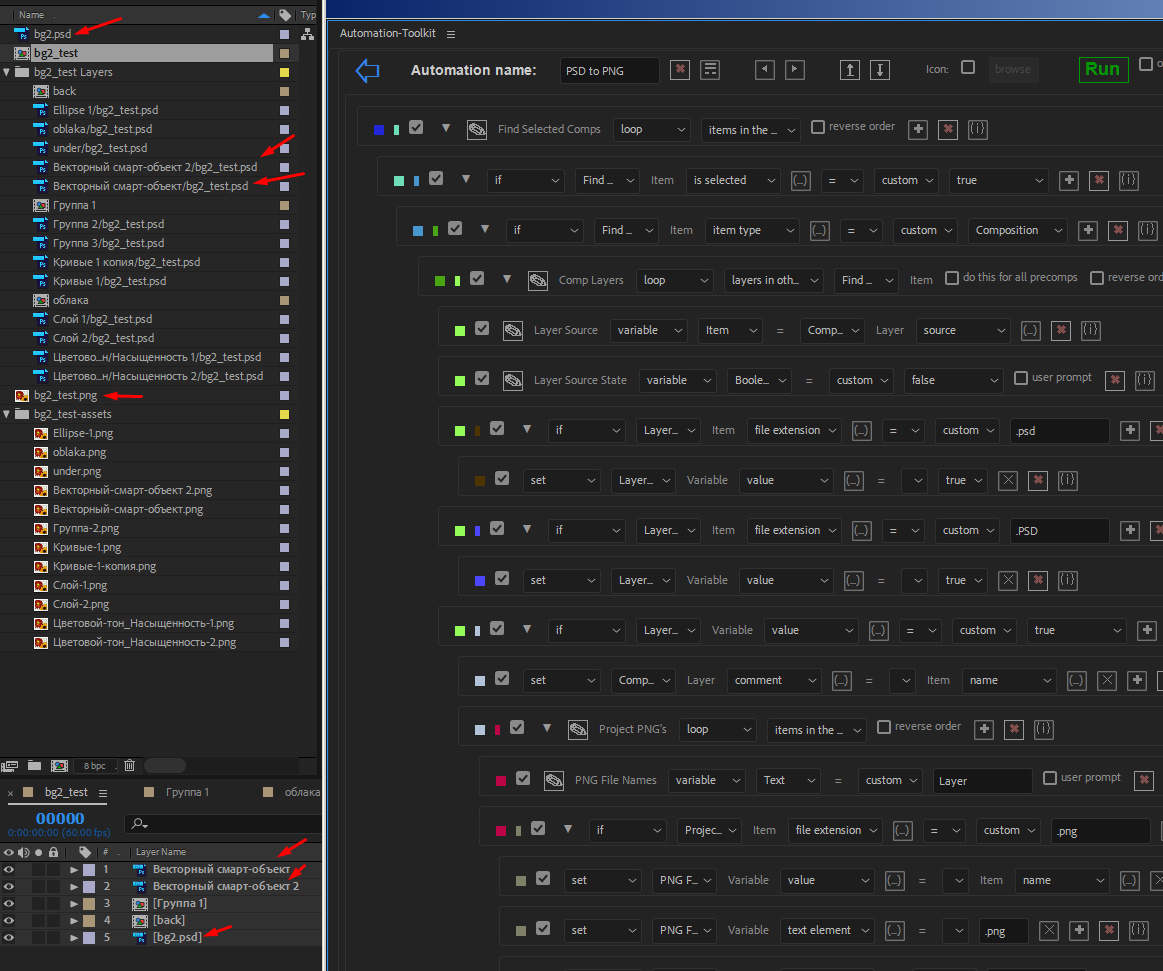This screenshot has width=1163, height=971.
Task: Toggle visibility of the [back] layer
Action: click(9, 921)
